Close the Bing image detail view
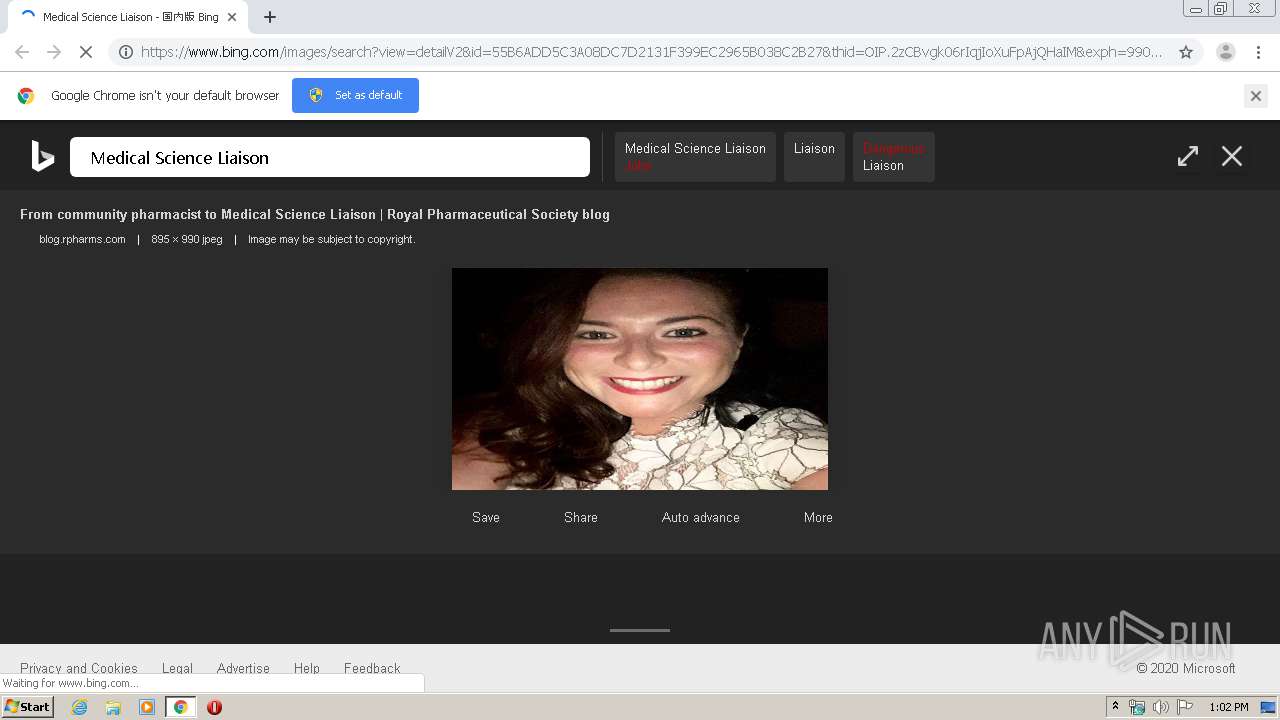The image size is (1280, 720). 1232,156
